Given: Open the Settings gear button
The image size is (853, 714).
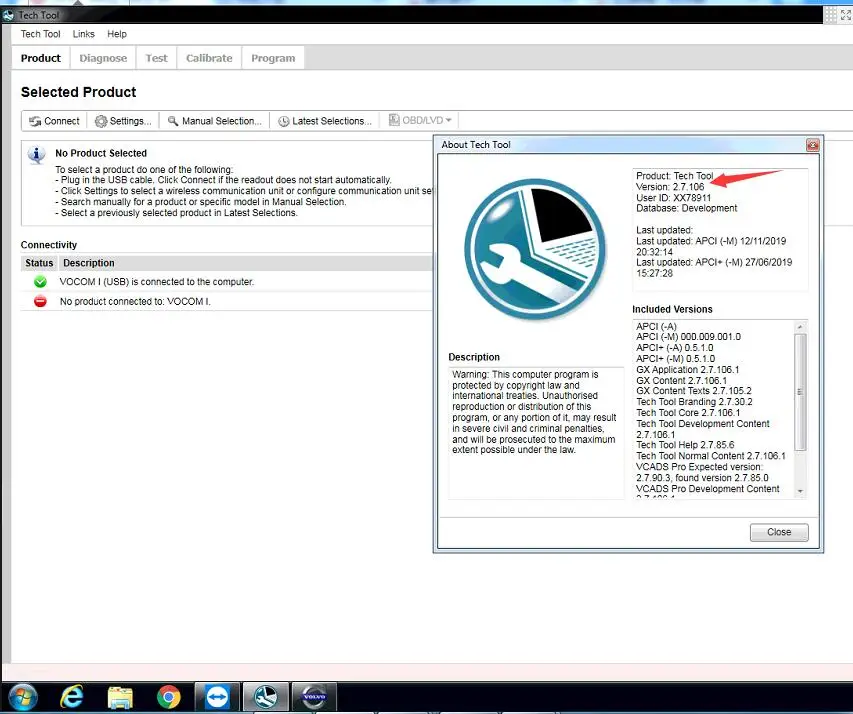Looking at the screenshot, I should coord(123,121).
